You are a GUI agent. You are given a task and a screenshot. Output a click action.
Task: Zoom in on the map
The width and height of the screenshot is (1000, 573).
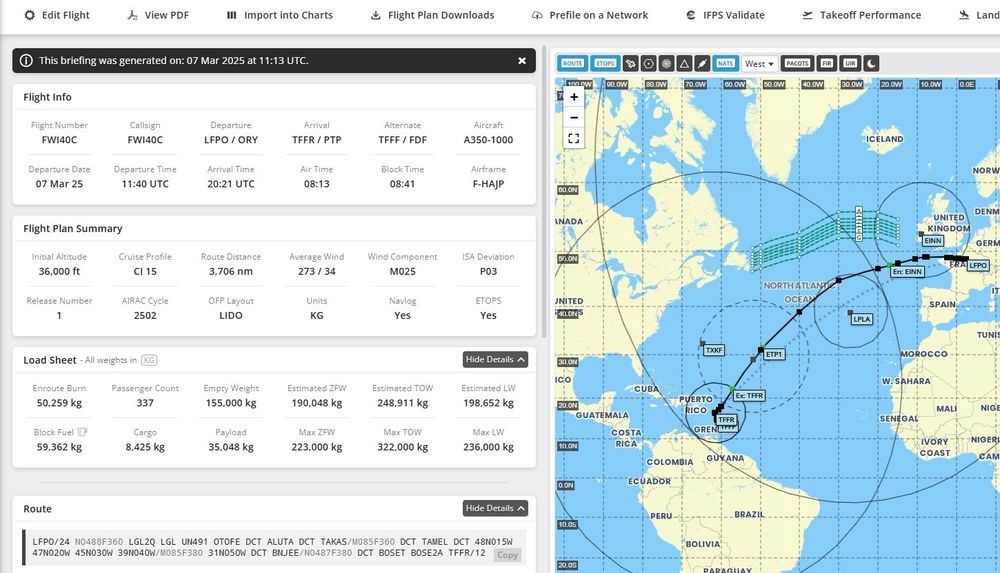click(x=574, y=98)
